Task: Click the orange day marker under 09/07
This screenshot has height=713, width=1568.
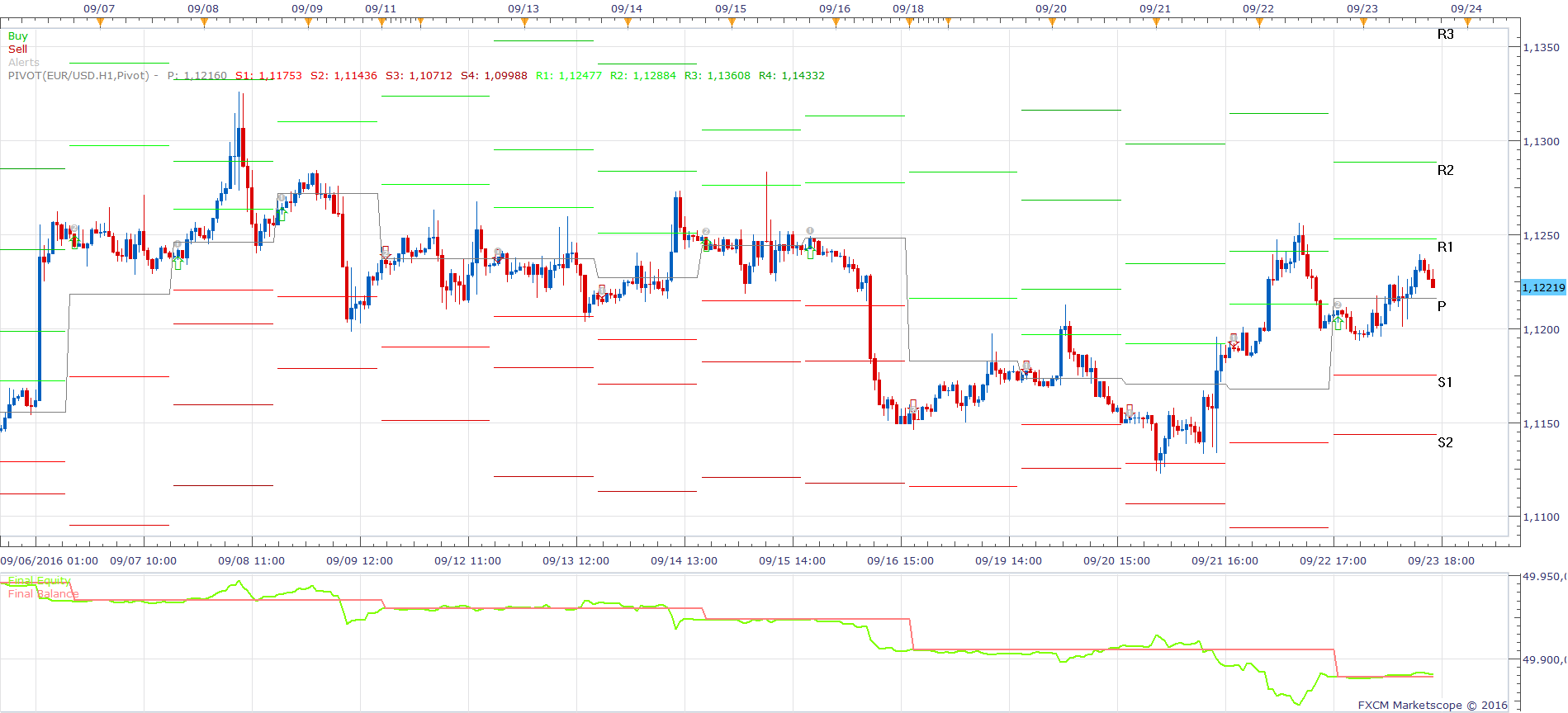Action: 100,23
